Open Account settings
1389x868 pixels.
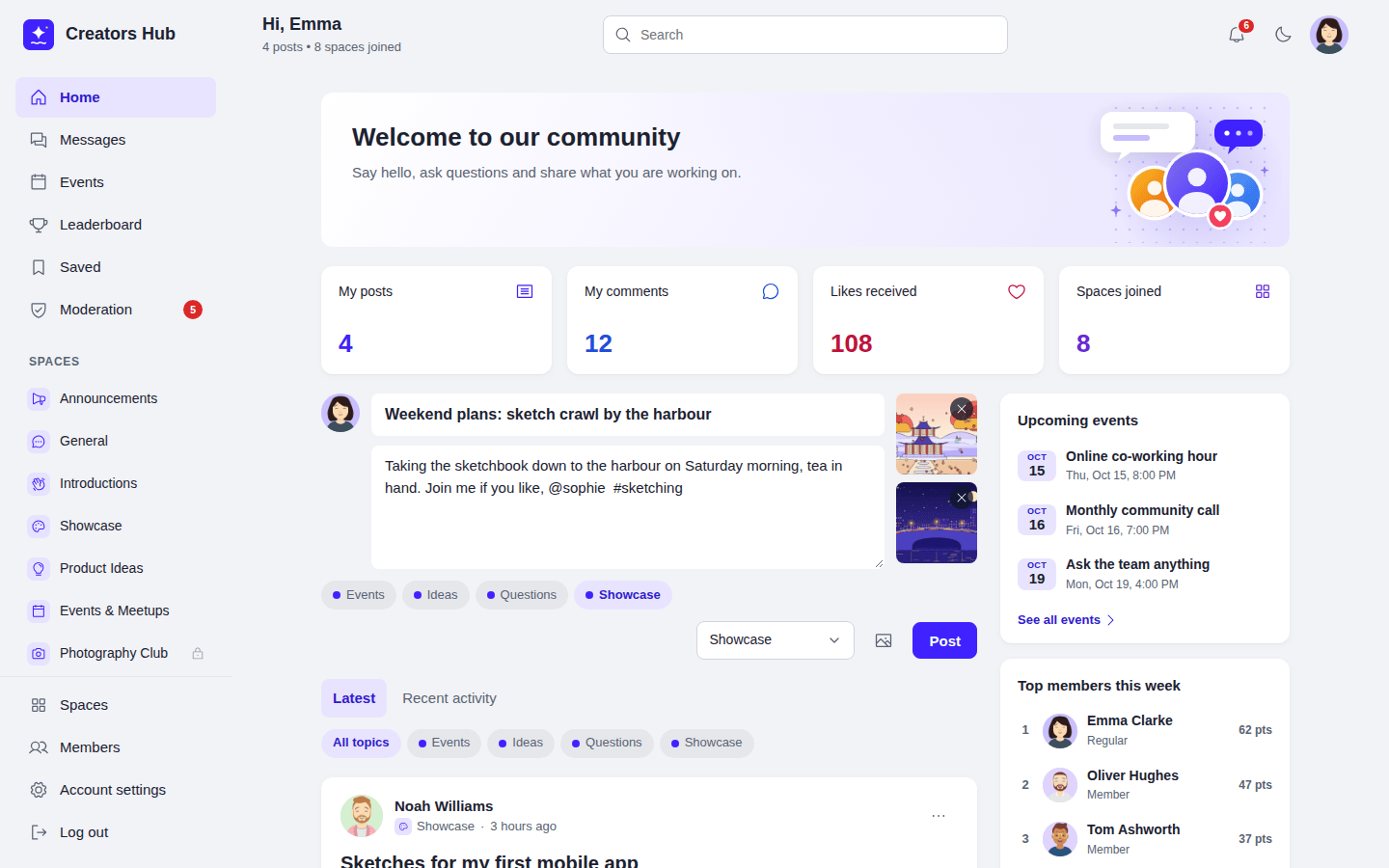(116, 790)
